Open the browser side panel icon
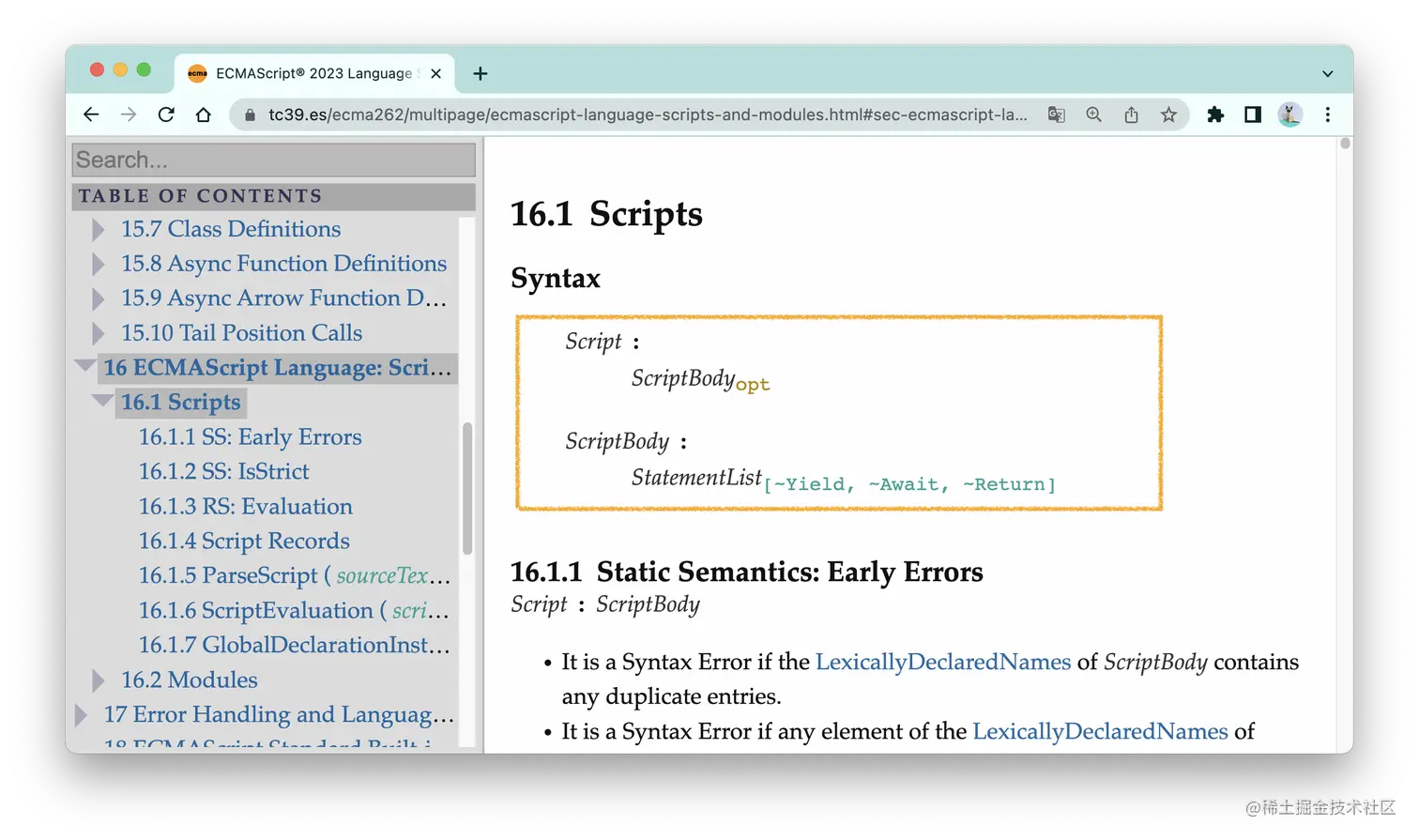Screen dimensions: 1419x840 (1252, 114)
